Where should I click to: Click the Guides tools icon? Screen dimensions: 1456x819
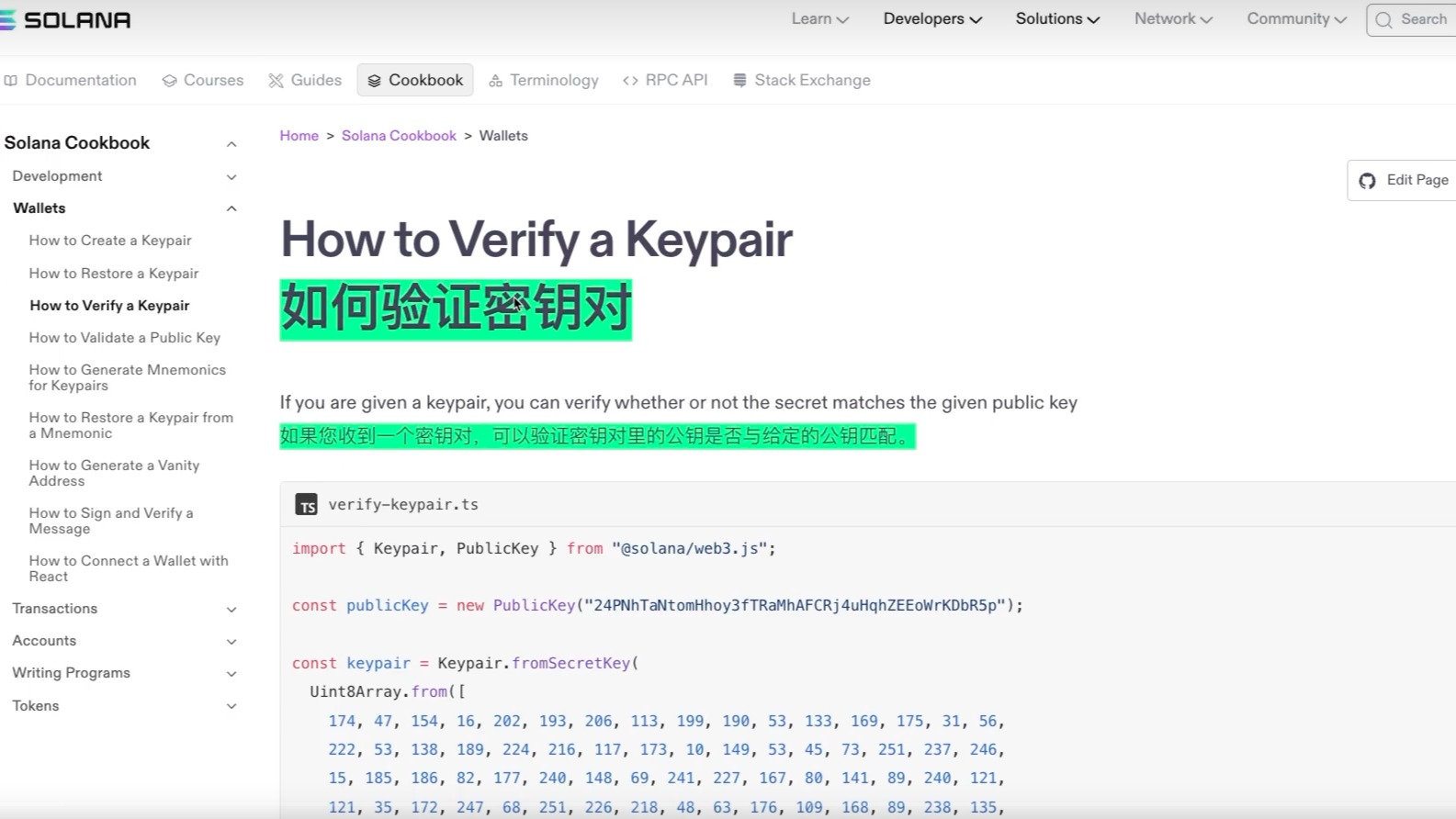(276, 81)
